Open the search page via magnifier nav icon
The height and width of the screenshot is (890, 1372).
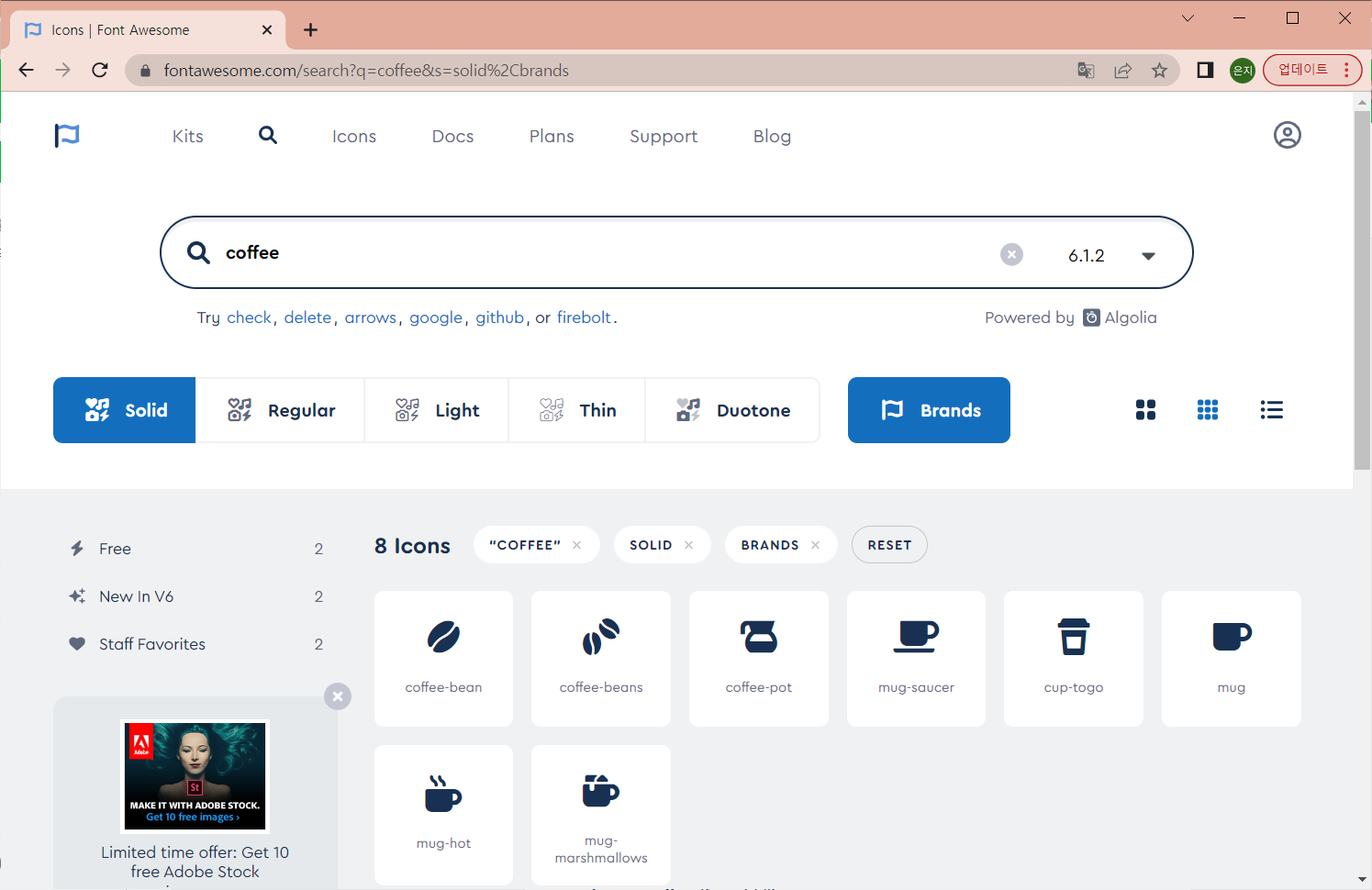click(268, 136)
